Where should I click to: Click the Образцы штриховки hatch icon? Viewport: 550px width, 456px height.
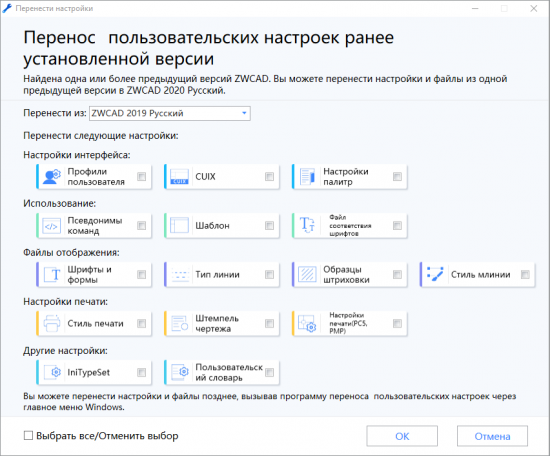pyautogui.click(x=307, y=275)
